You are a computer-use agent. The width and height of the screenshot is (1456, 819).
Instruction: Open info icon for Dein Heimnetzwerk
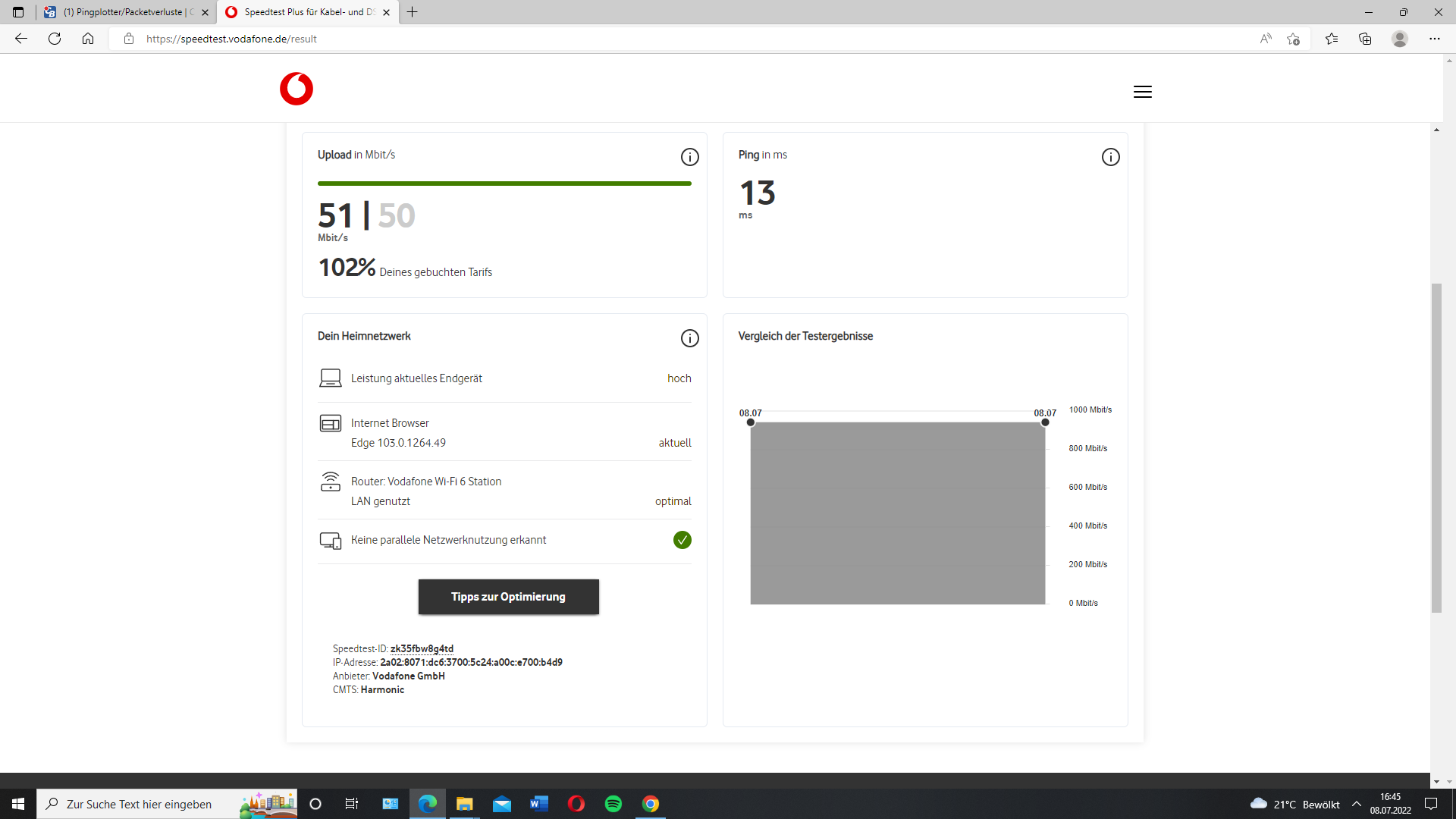pos(689,338)
